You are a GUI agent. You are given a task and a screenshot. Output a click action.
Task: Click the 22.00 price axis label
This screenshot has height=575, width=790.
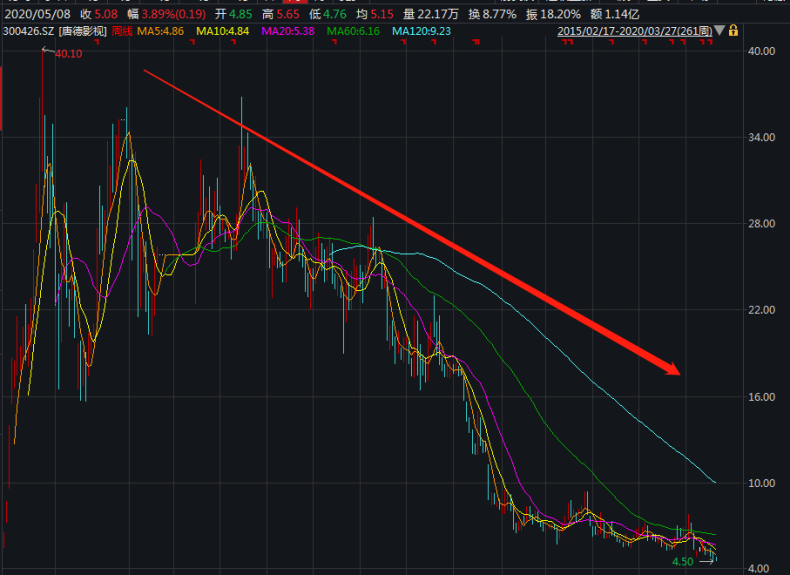click(x=763, y=310)
